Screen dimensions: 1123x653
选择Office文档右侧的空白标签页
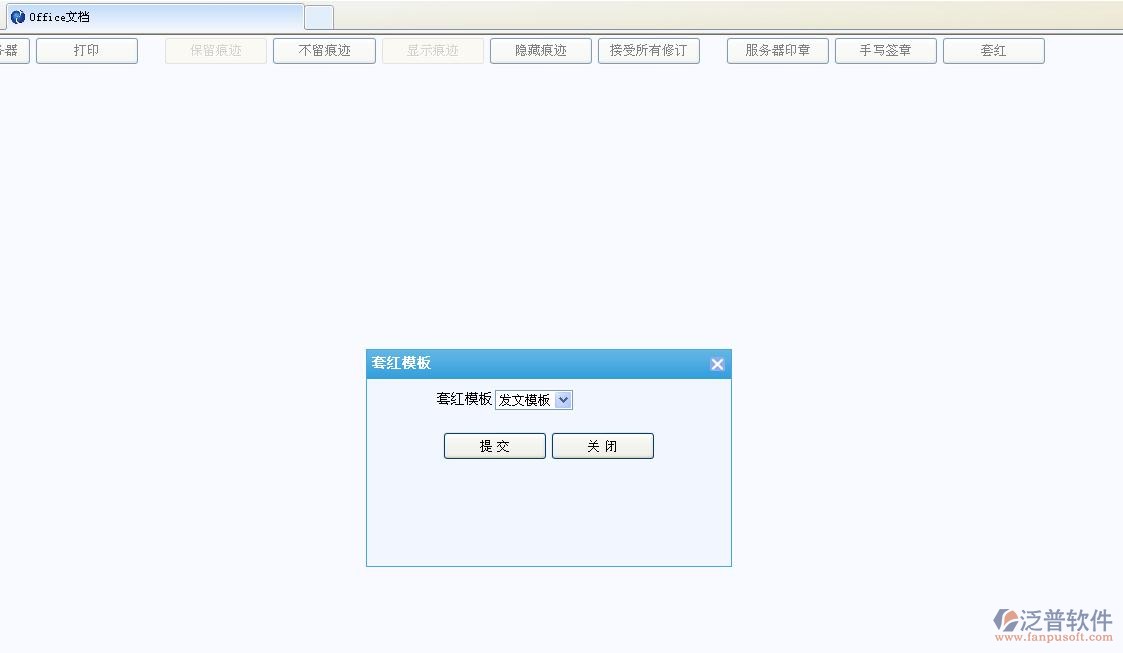tap(318, 16)
